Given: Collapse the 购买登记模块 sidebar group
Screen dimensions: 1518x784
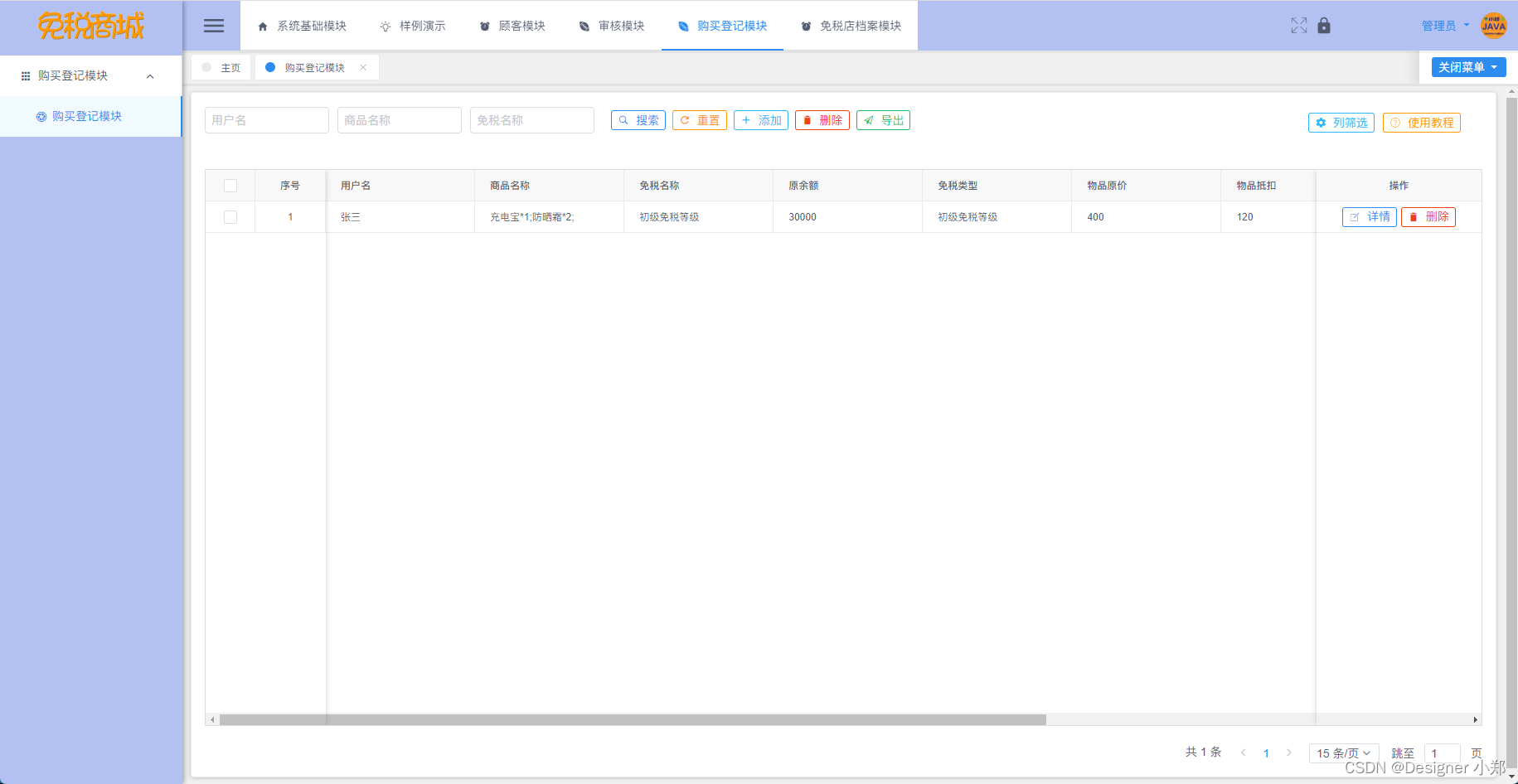Looking at the screenshot, I should pos(91,75).
